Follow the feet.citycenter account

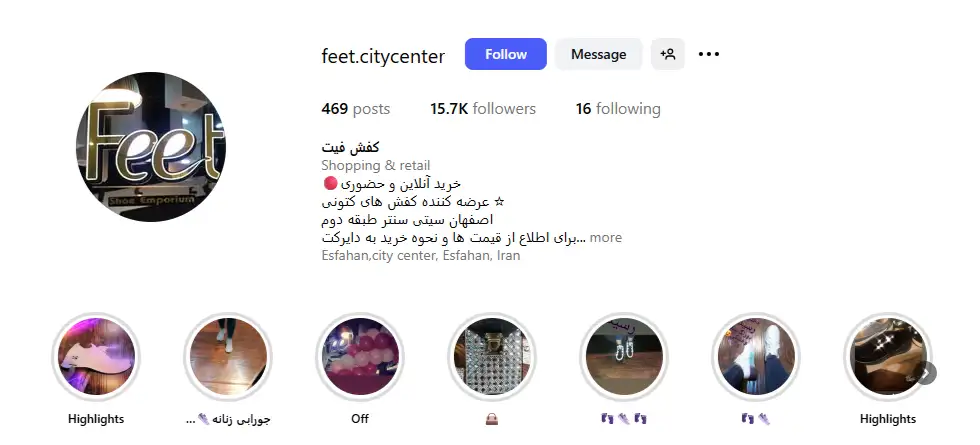pyautogui.click(x=506, y=54)
